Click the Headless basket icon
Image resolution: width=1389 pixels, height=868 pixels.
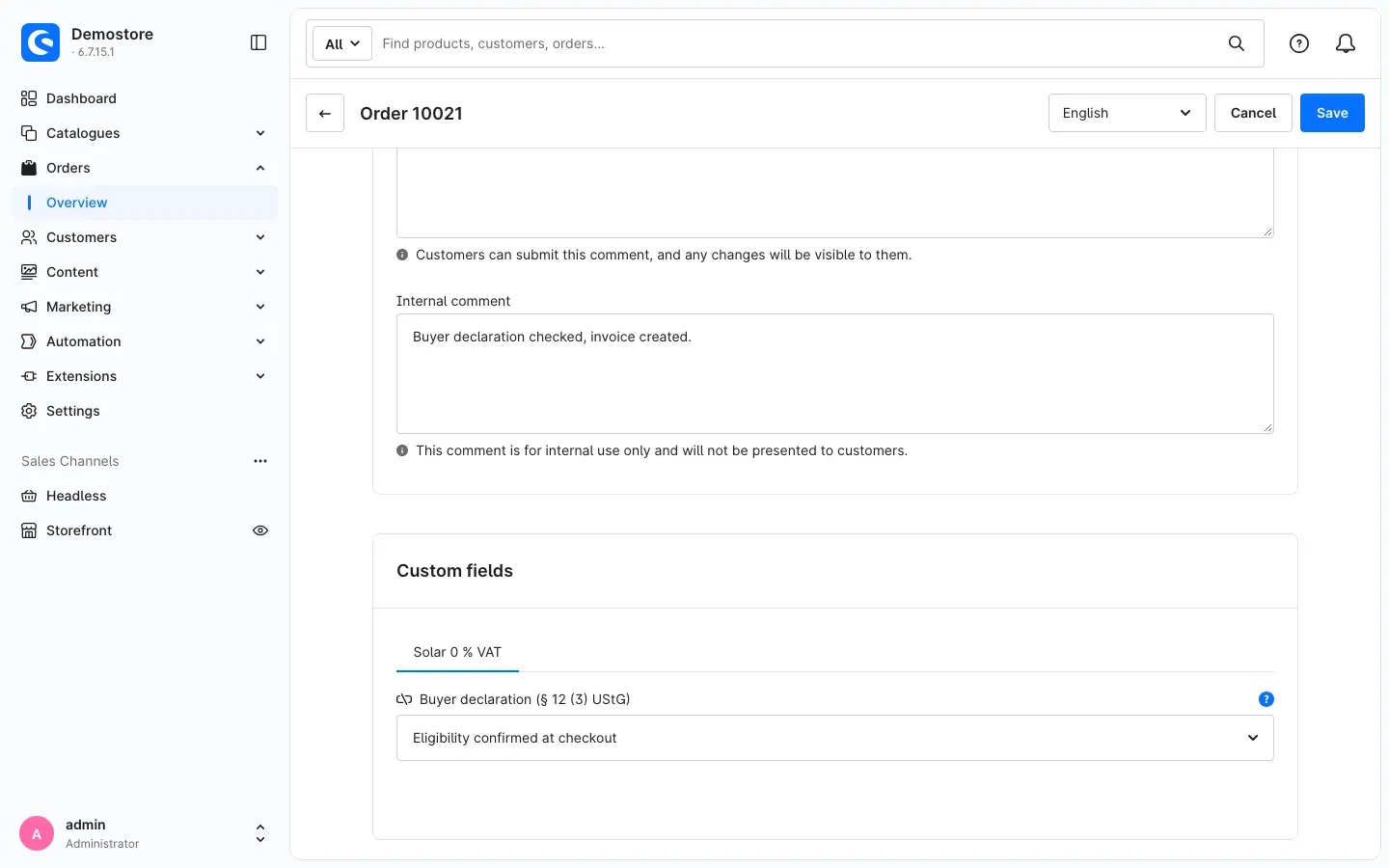[x=29, y=496]
